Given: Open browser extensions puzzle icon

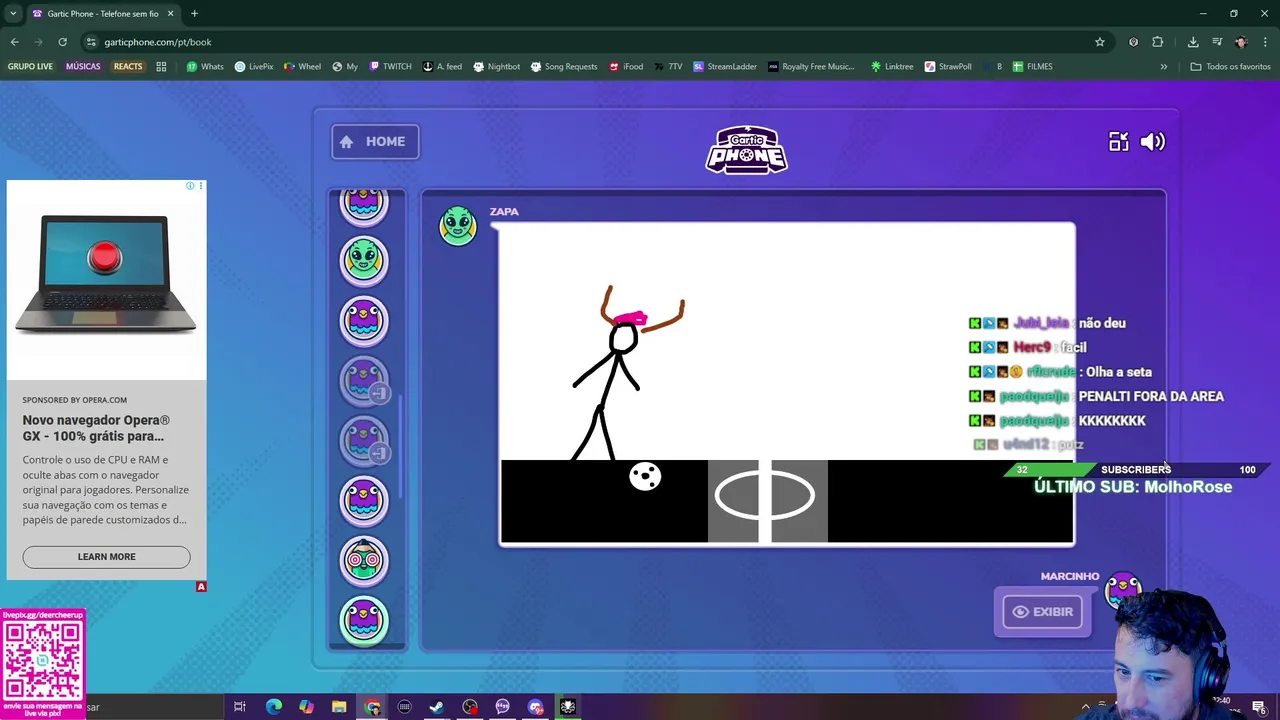Looking at the screenshot, I should click(x=1158, y=42).
